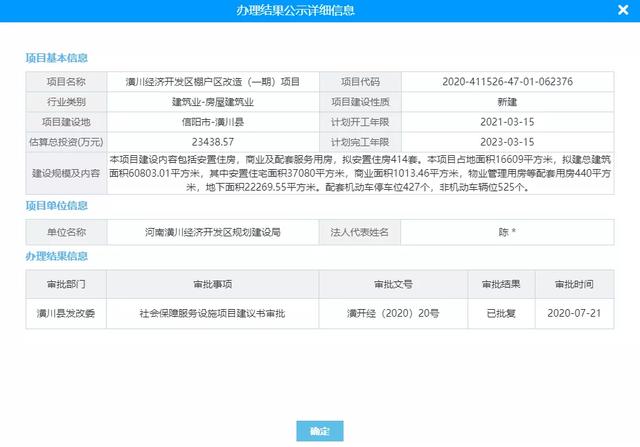Select project name 潢川经济开发区棚户区改造（一期）项目
Screen dimensions: 640x447
pos(213,82)
